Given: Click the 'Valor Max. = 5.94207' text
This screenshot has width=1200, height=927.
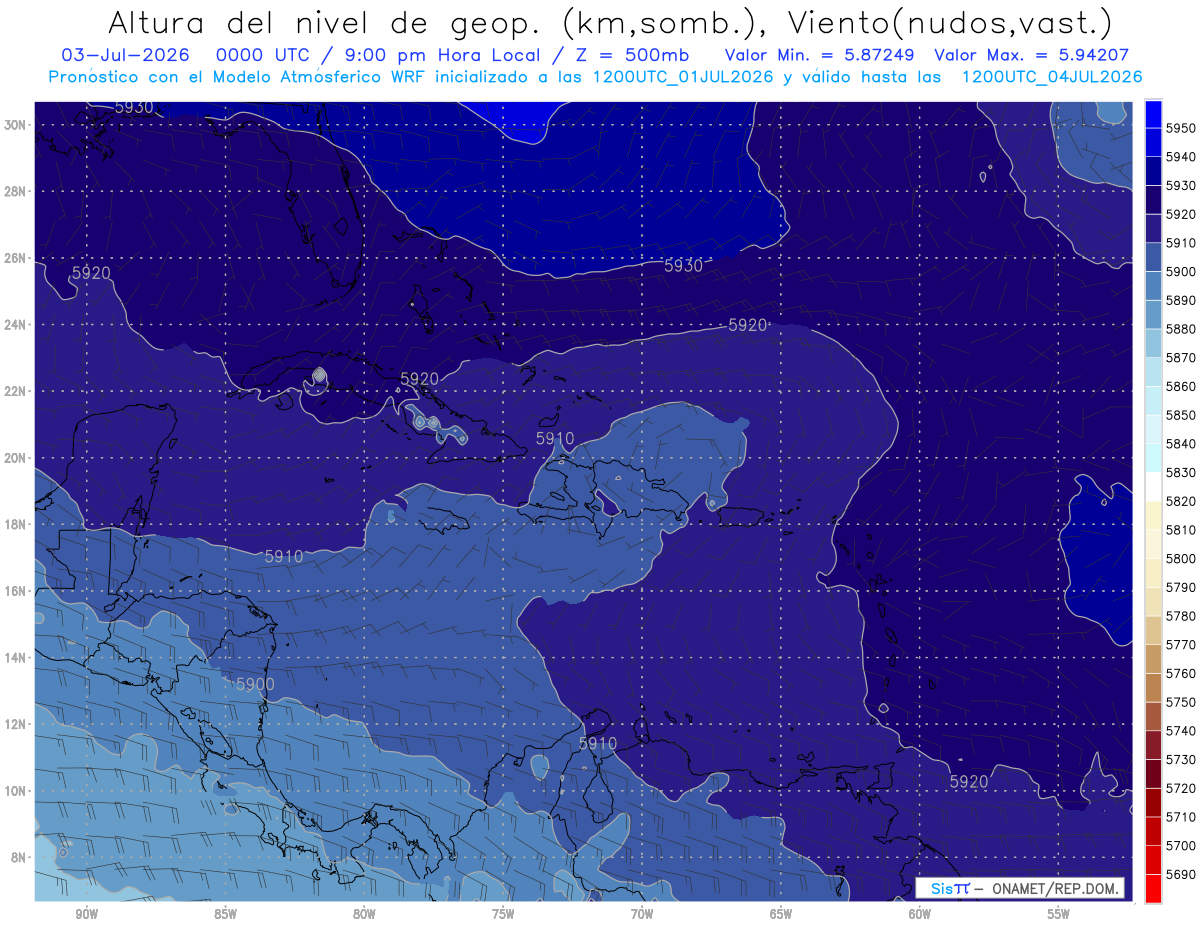Looking at the screenshot, I should (x=1030, y=55).
